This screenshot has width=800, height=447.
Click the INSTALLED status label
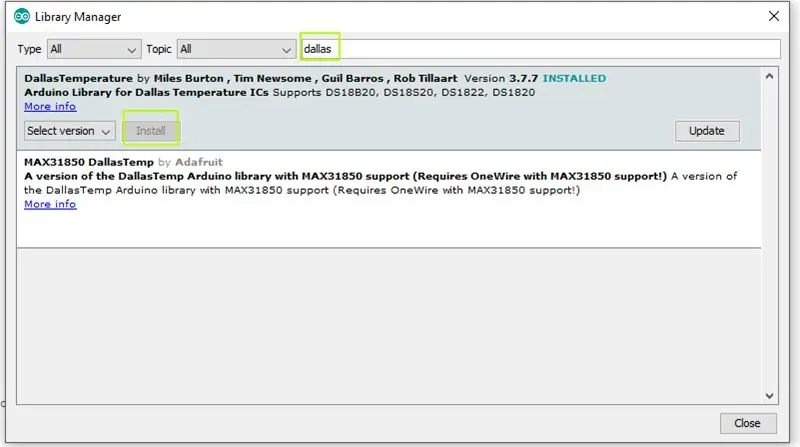pyautogui.click(x=574, y=78)
